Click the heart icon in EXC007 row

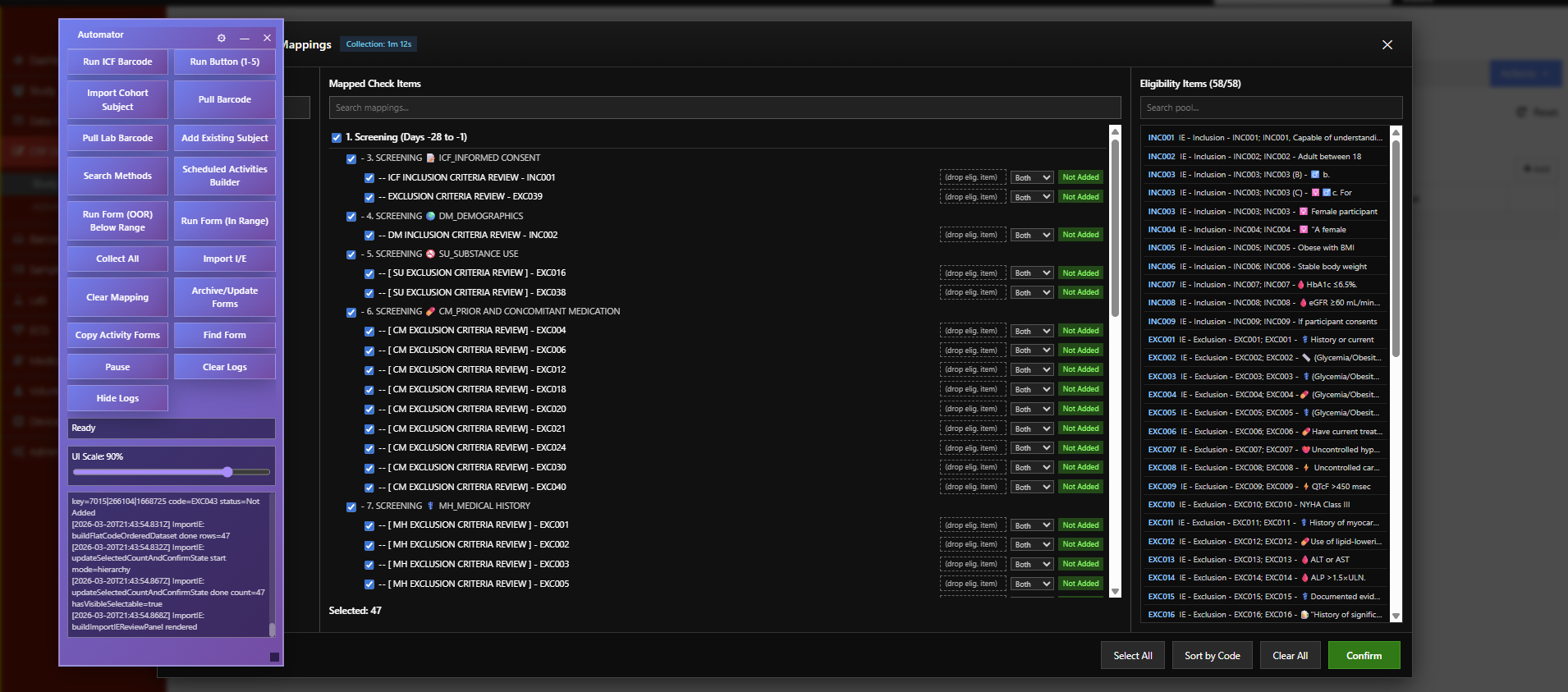1306,450
